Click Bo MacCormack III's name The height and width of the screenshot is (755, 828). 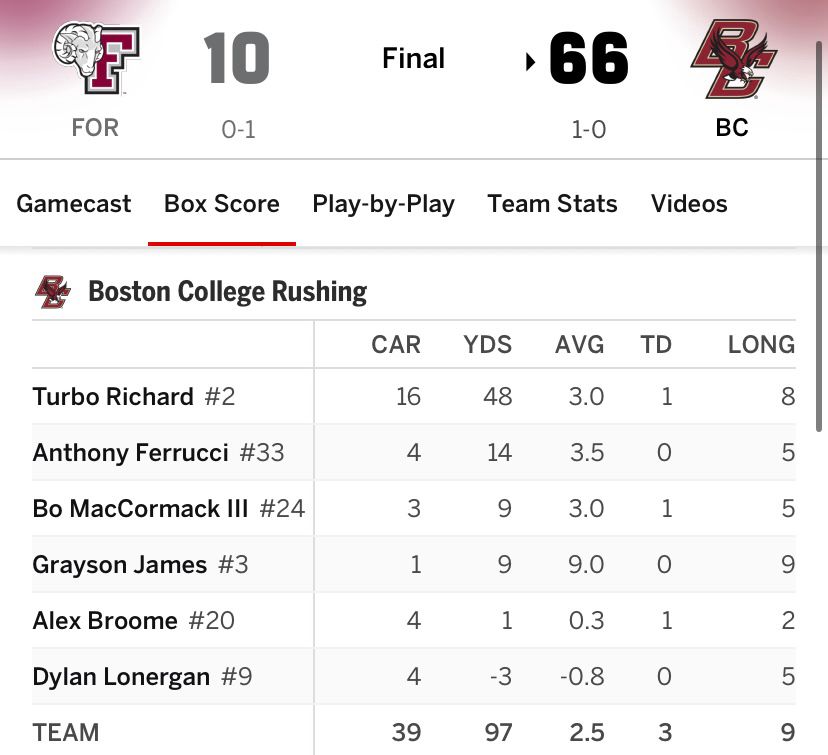[x=140, y=509]
